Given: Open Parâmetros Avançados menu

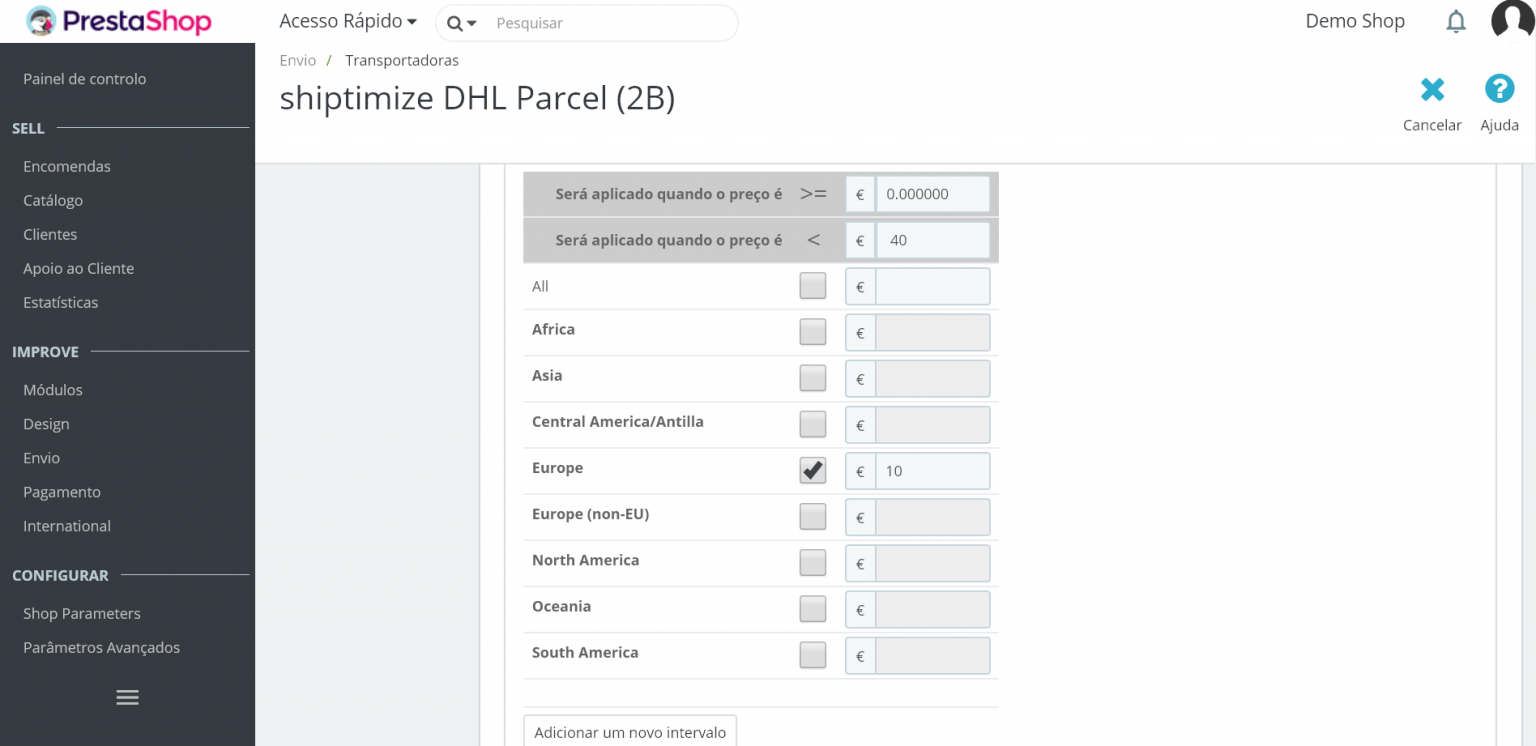Looking at the screenshot, I should coord(102,648).
